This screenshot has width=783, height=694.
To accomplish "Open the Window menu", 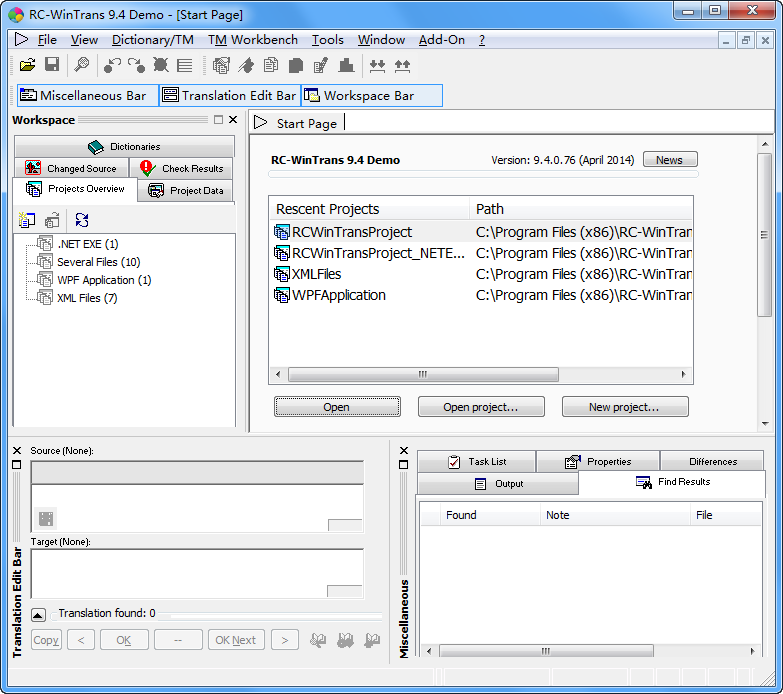I will [x=381, y=40].
